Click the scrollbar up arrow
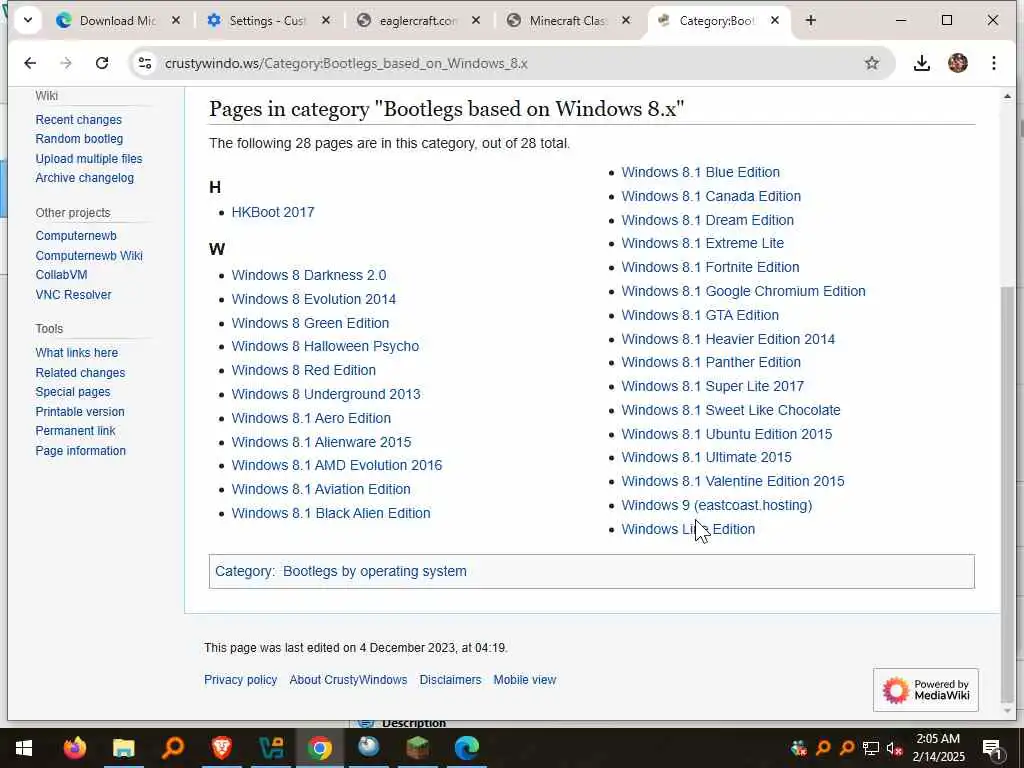The width and height of the screenshot is (1024, 768). tap(1007, 97)
